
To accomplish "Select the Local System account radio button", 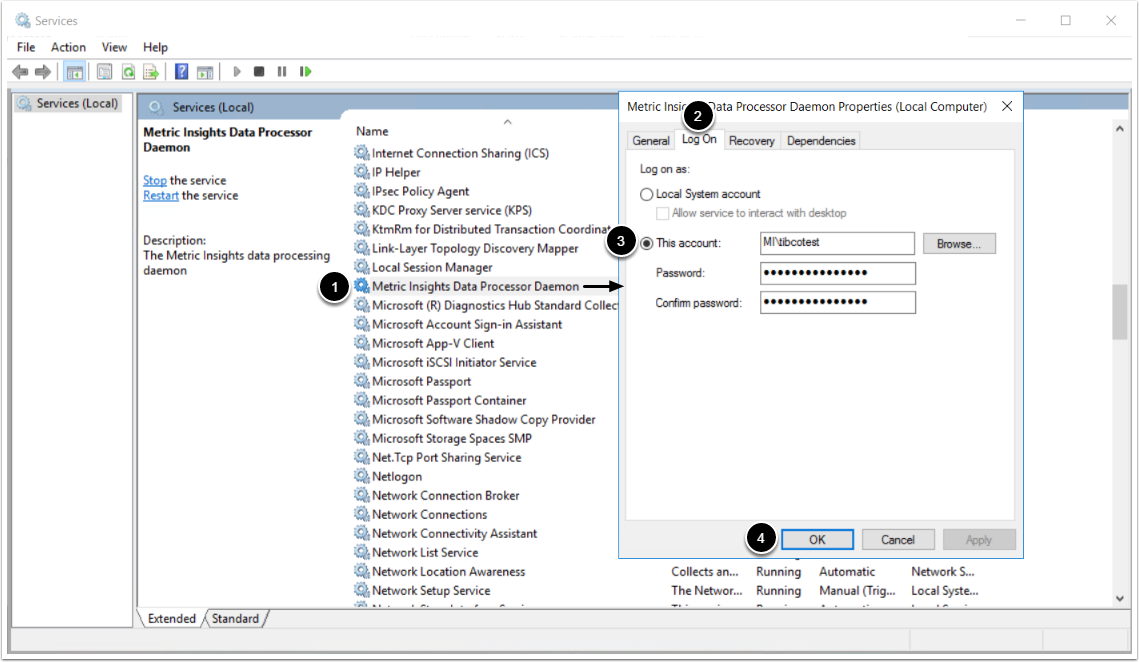I will pos(646,194).
